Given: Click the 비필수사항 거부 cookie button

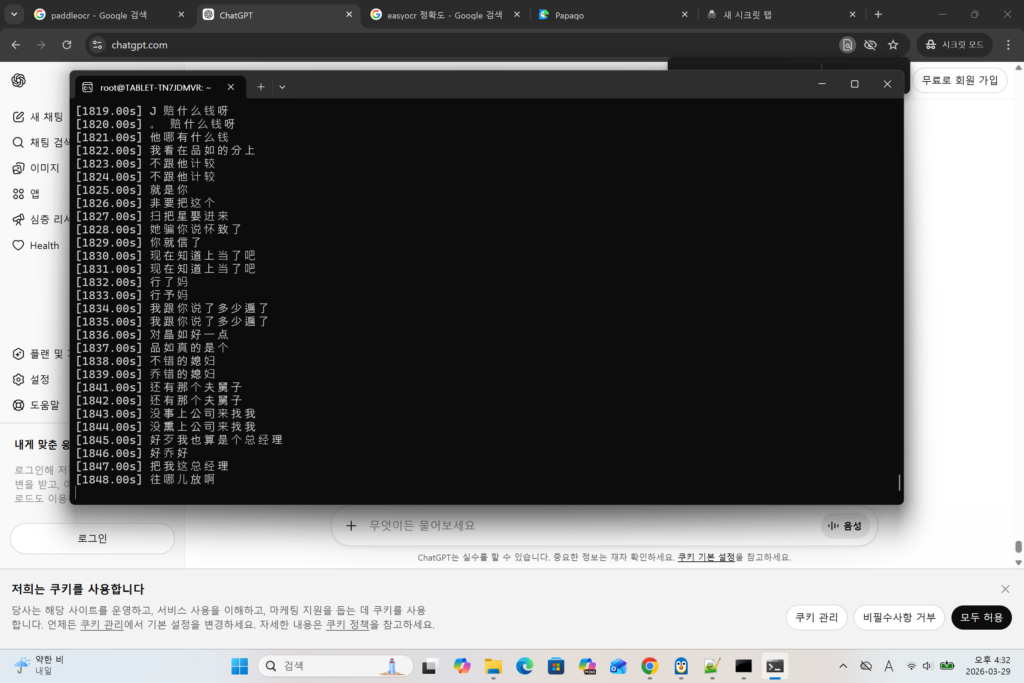Looking at the screenshot, I should click(899, 617).
